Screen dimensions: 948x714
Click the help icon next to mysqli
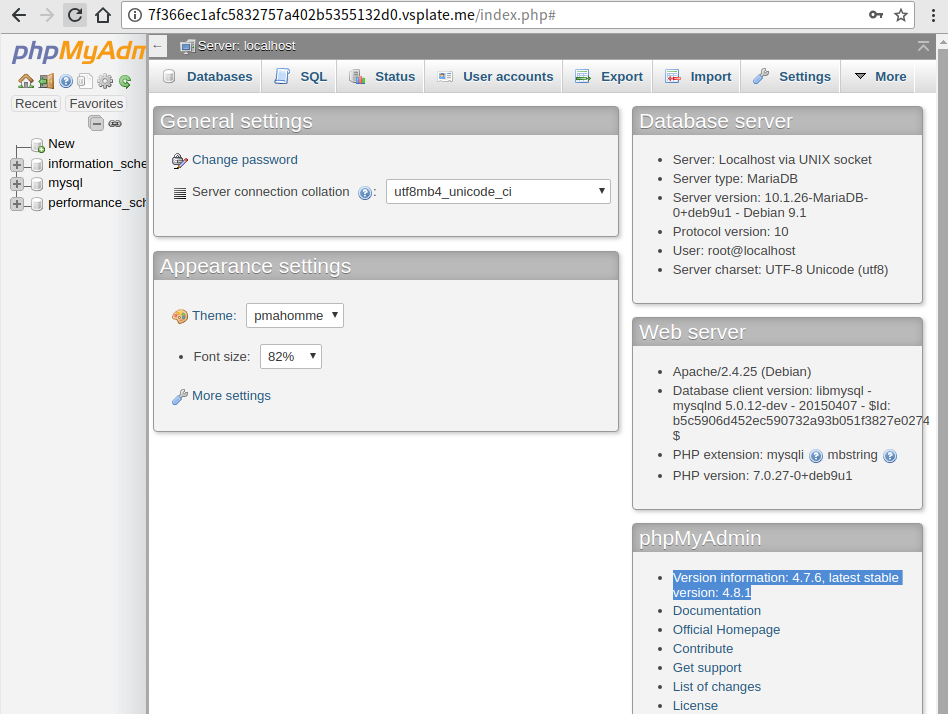[816, 456]
